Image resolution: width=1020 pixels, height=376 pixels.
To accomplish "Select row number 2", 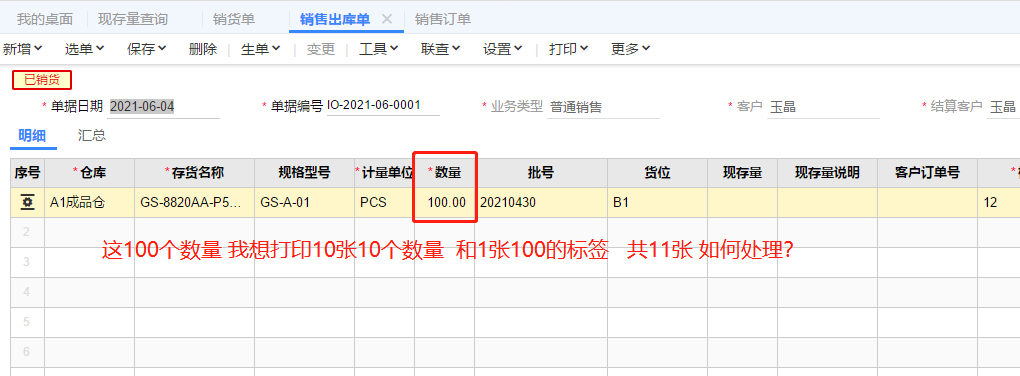I will (27, 232).
